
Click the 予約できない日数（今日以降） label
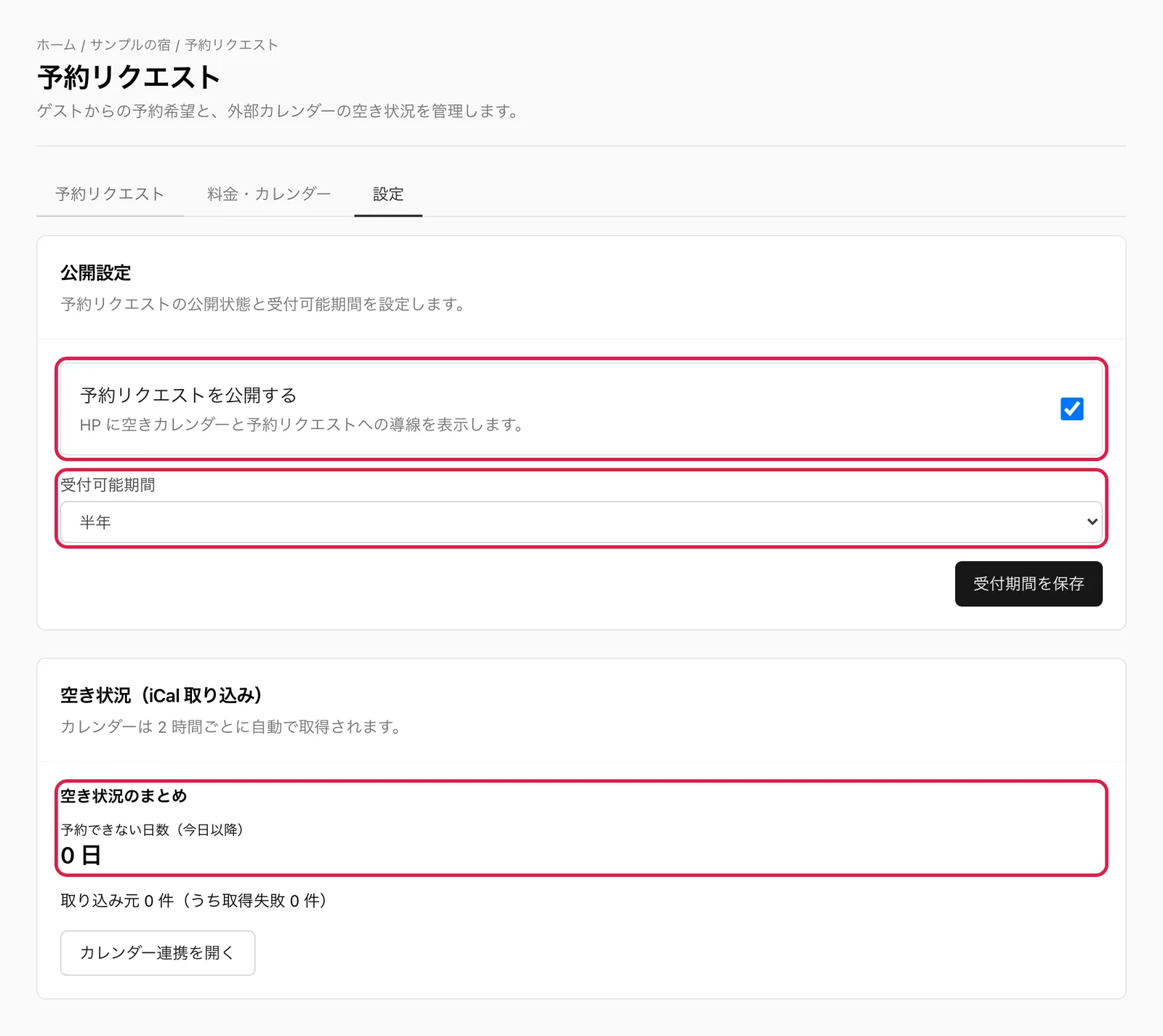pyautogui.click(x=152, y=830)
